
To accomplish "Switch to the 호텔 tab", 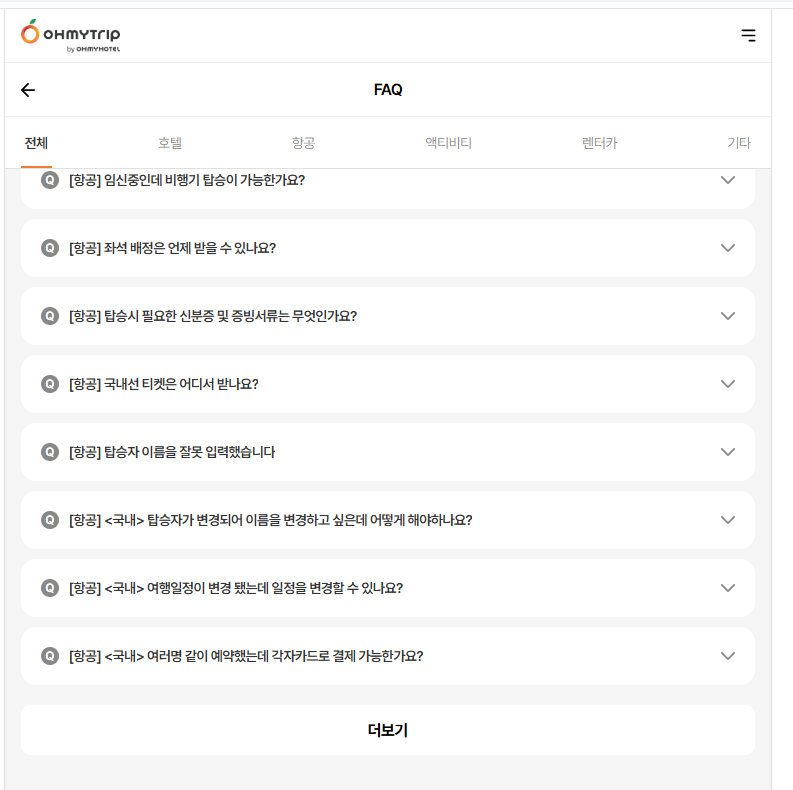I will click(170, 143).
